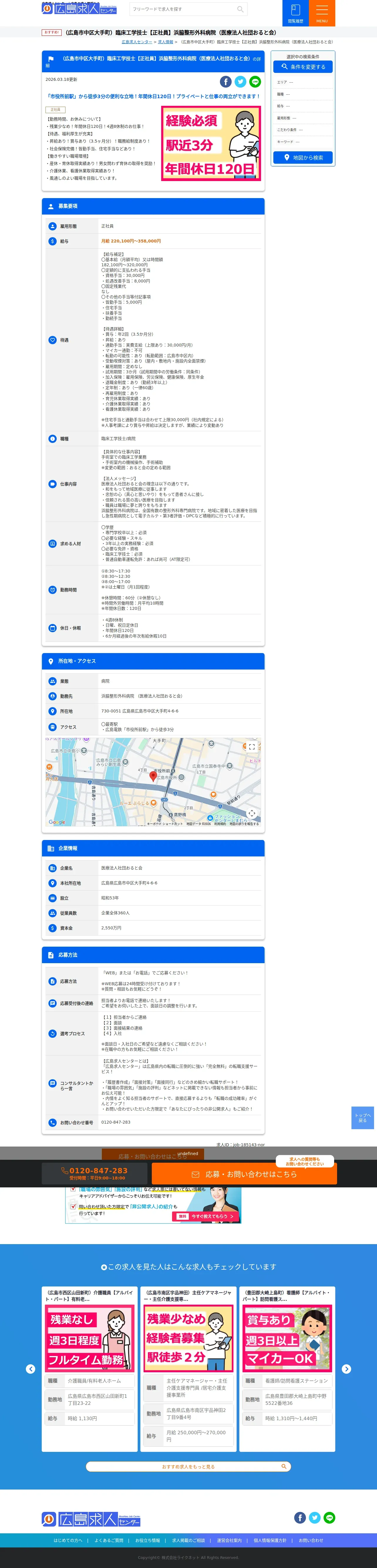This screenshot has height=1568, width=377.
Task: Click the person icon beside 募集要項
Action: point(51,206)
